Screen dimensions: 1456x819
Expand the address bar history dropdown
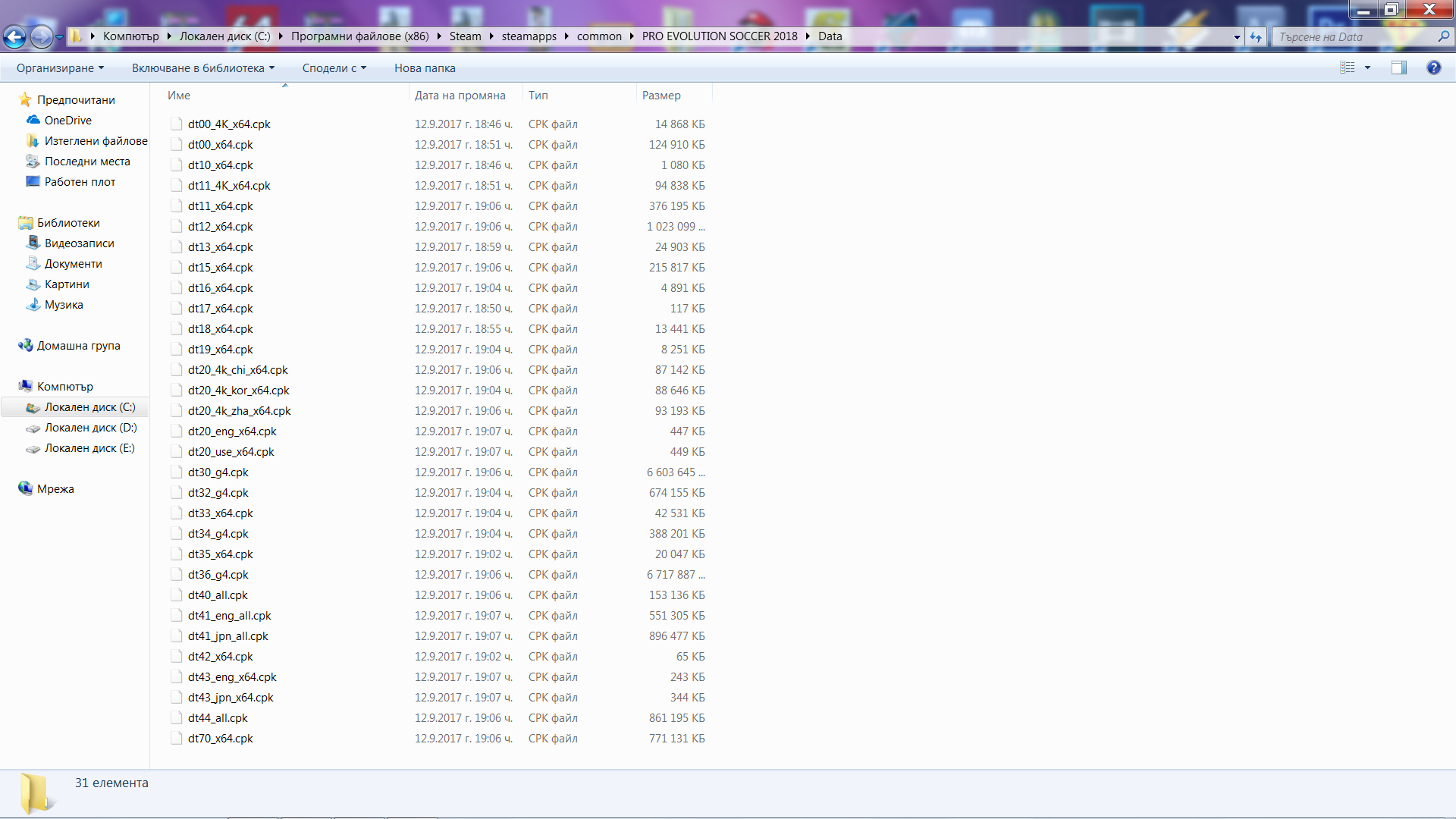coord(1237,37)
